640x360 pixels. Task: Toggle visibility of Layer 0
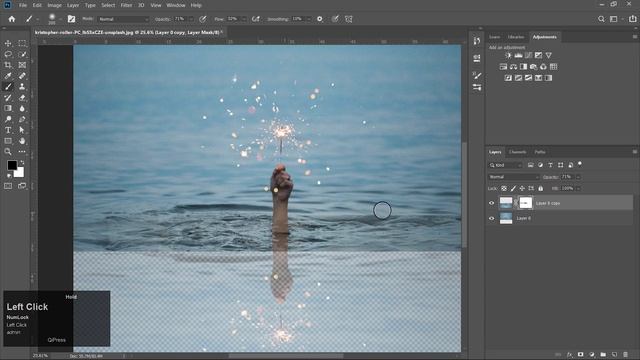click(x=491, y=218)
